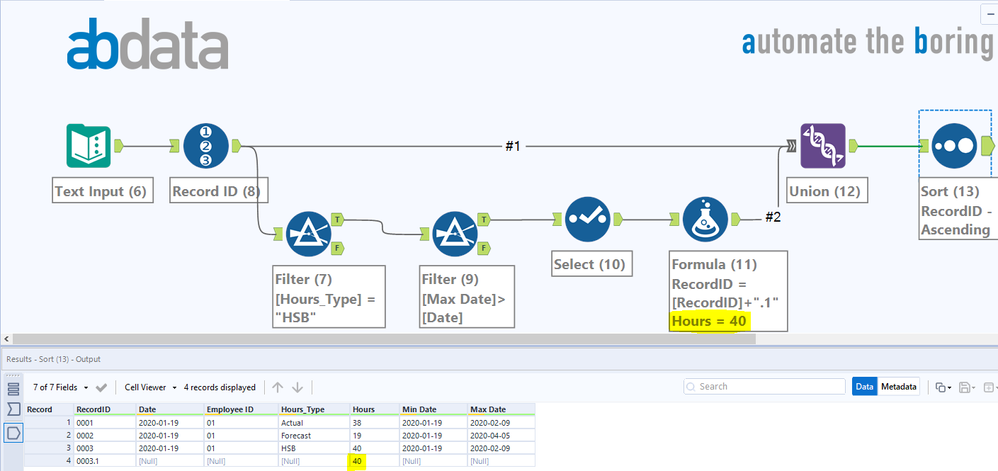Select row 2 record number
Screen dimensions: 998x471
coord(49,435)
